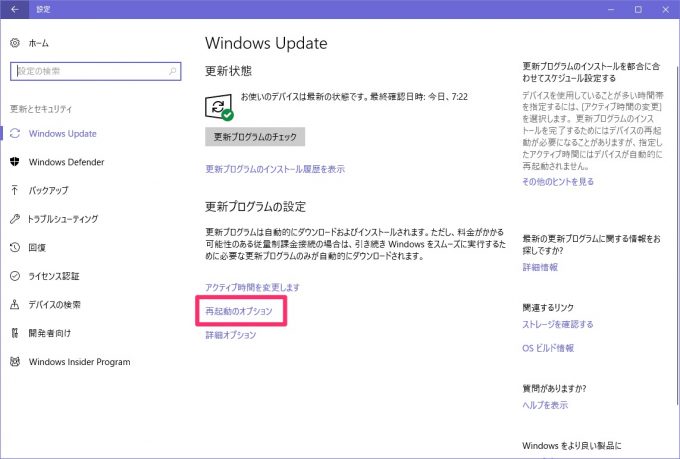Minimize the Settings window
This screenshot has width=680, height=459.
[611, 9]
